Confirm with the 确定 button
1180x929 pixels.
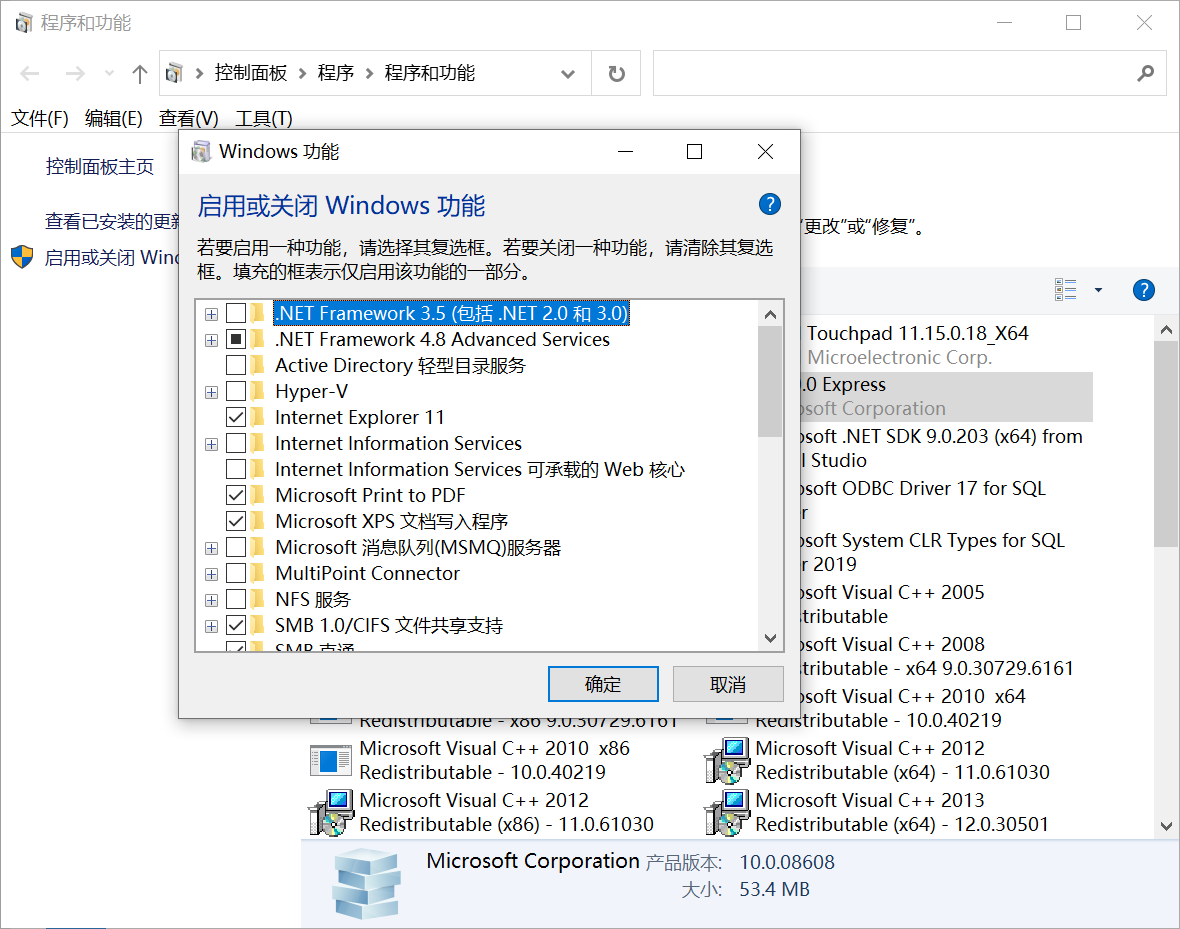point(603,684)
